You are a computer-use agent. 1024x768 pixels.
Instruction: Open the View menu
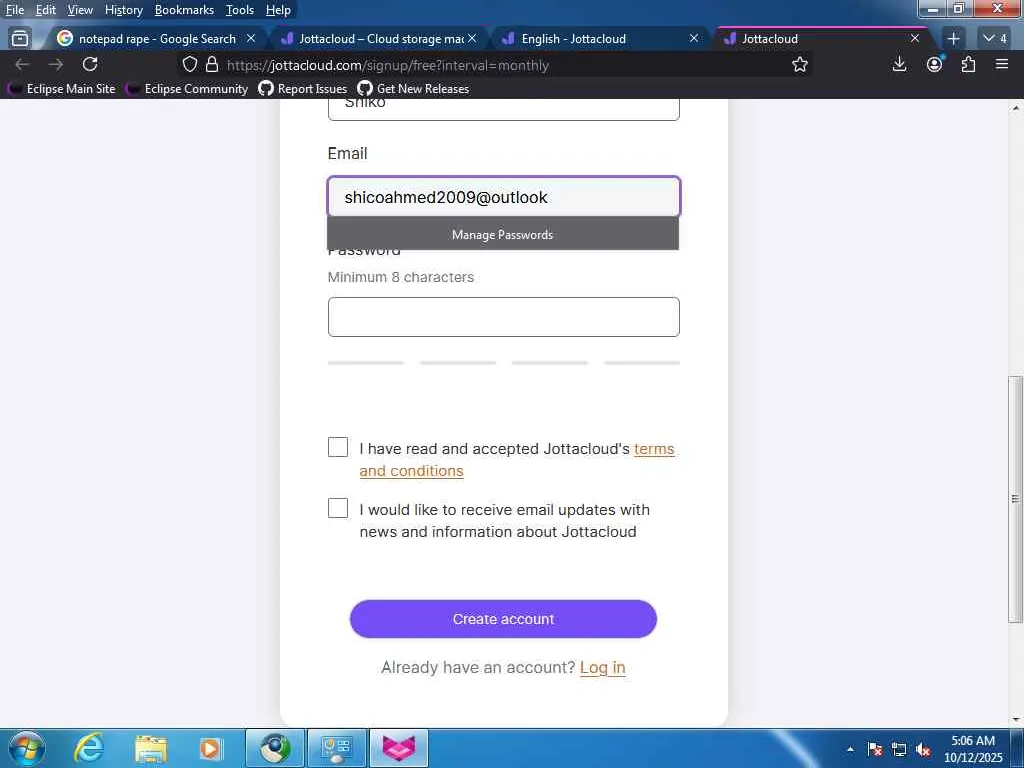click(80, 10)
